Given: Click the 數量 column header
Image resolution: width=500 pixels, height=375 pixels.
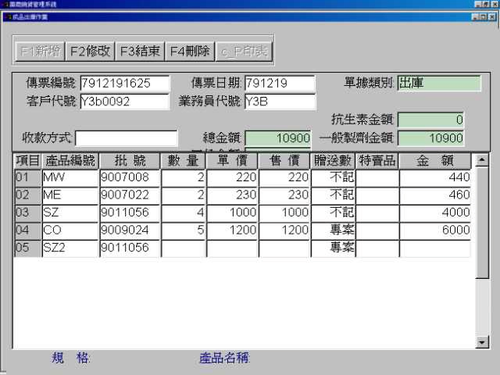Looking at the screenshot, I should (x=183, y=161).
